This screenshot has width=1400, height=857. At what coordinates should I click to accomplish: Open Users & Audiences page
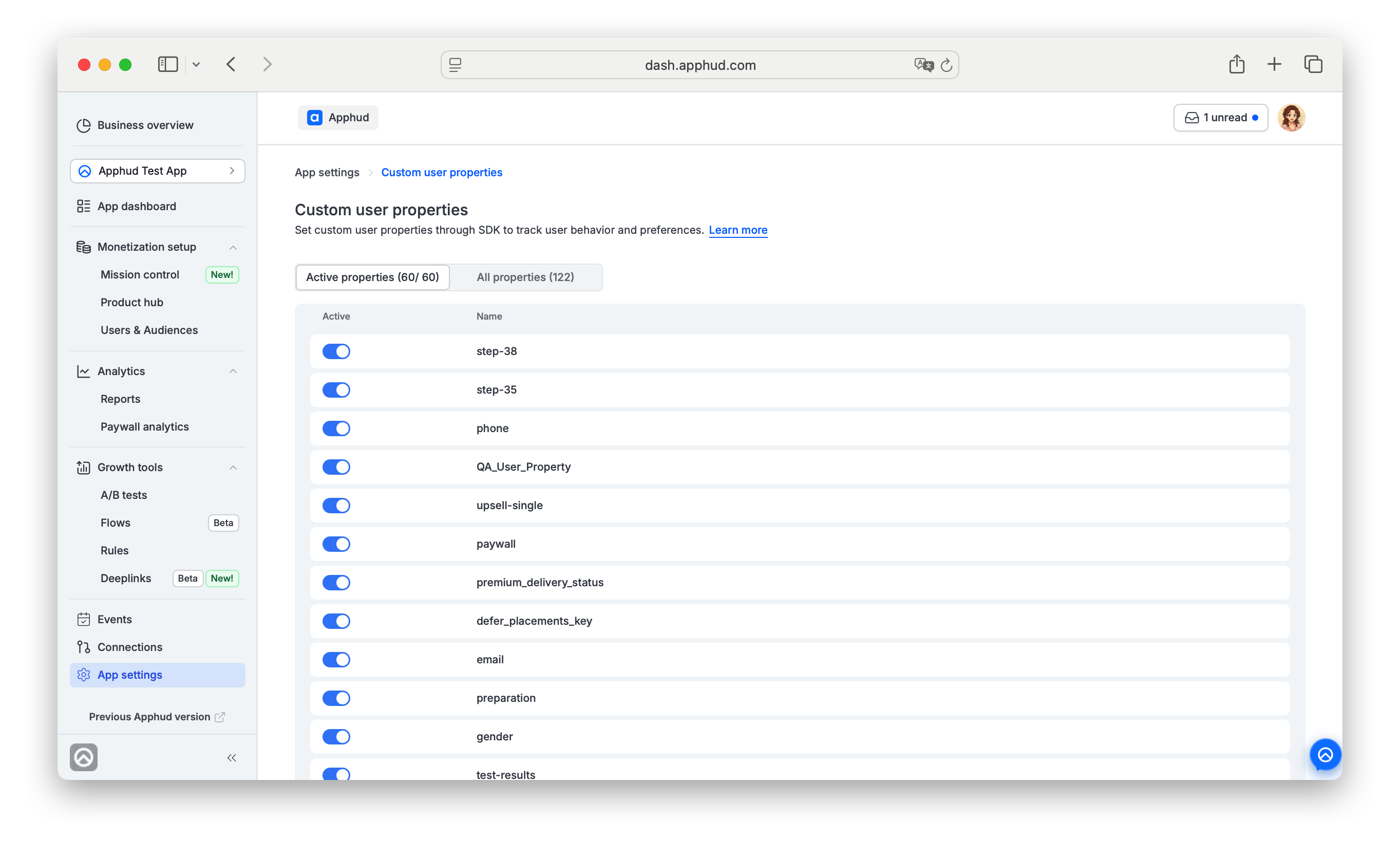pyautogui.click(x=149, y=330)
